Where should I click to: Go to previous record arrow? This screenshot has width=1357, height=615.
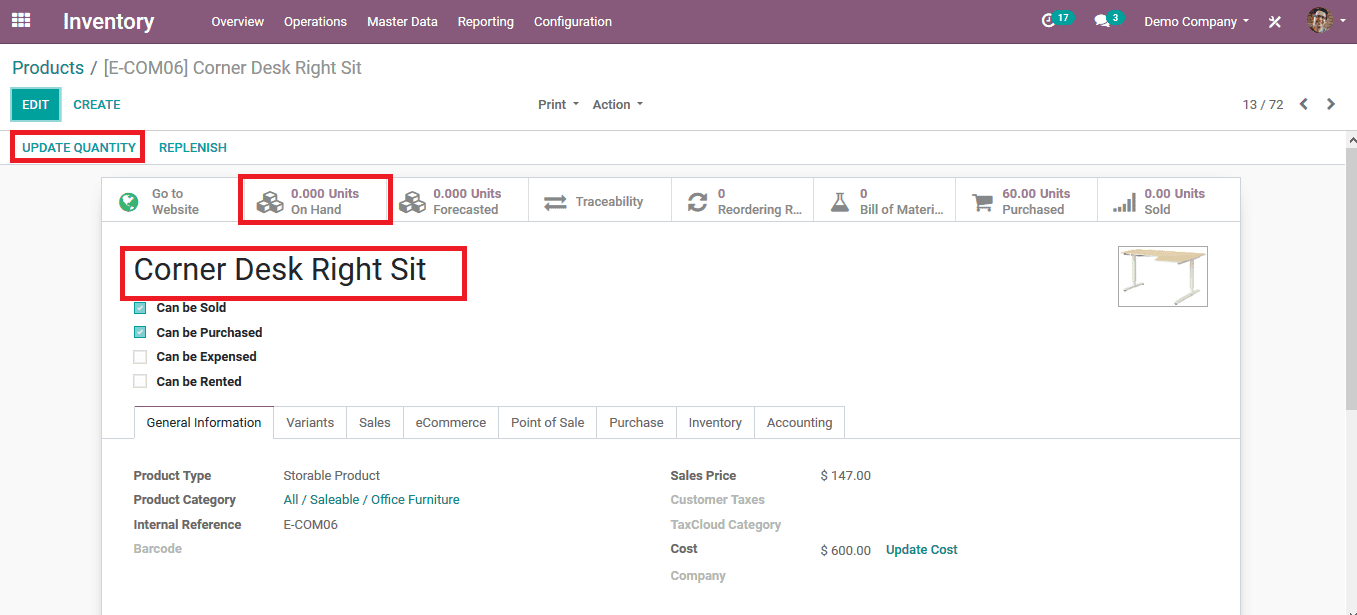coord(1304,104)
